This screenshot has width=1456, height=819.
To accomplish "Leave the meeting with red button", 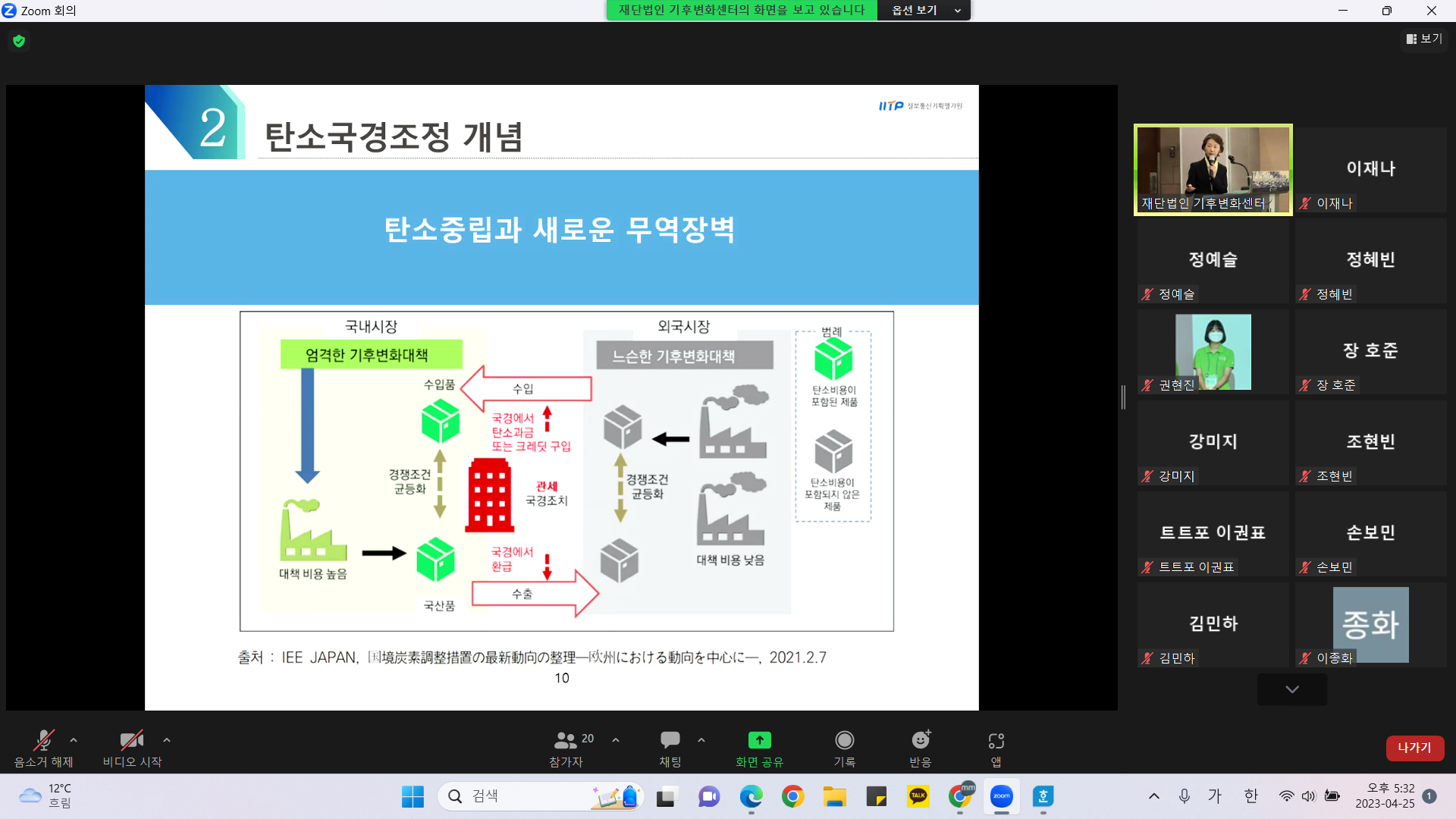I will point(1415,748).
